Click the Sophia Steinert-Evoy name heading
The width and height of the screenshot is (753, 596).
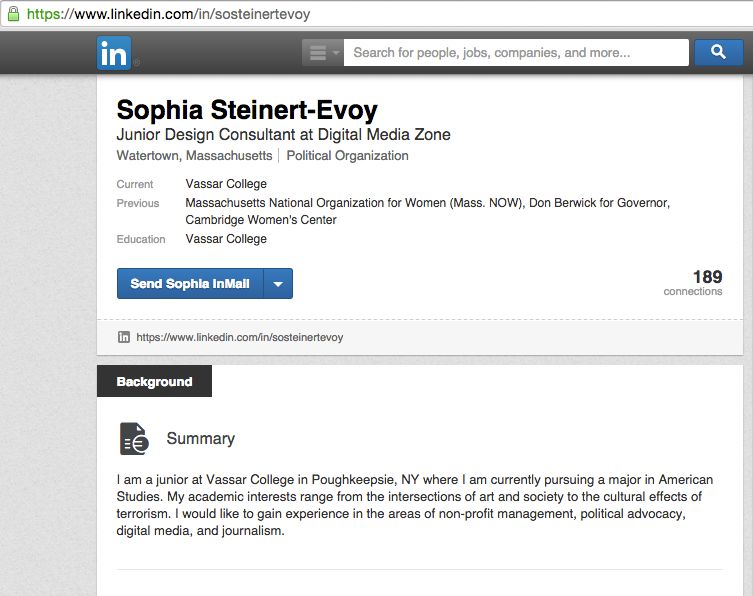pyautogui.click(x=247, y=110)
